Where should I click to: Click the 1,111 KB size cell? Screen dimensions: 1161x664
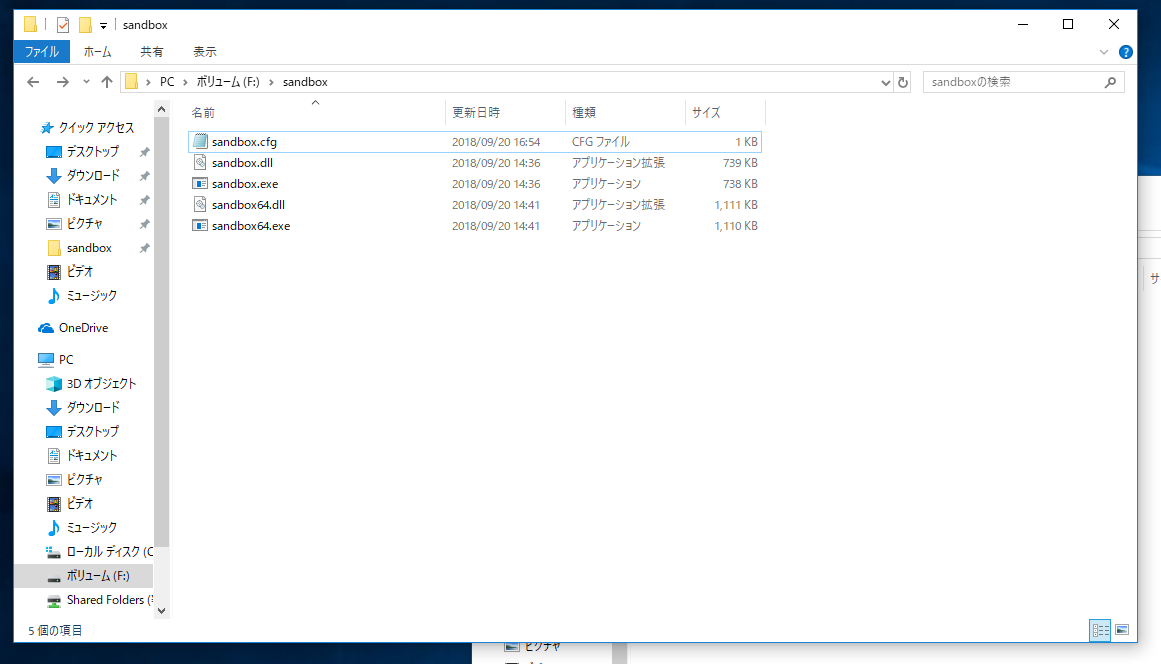735,204
